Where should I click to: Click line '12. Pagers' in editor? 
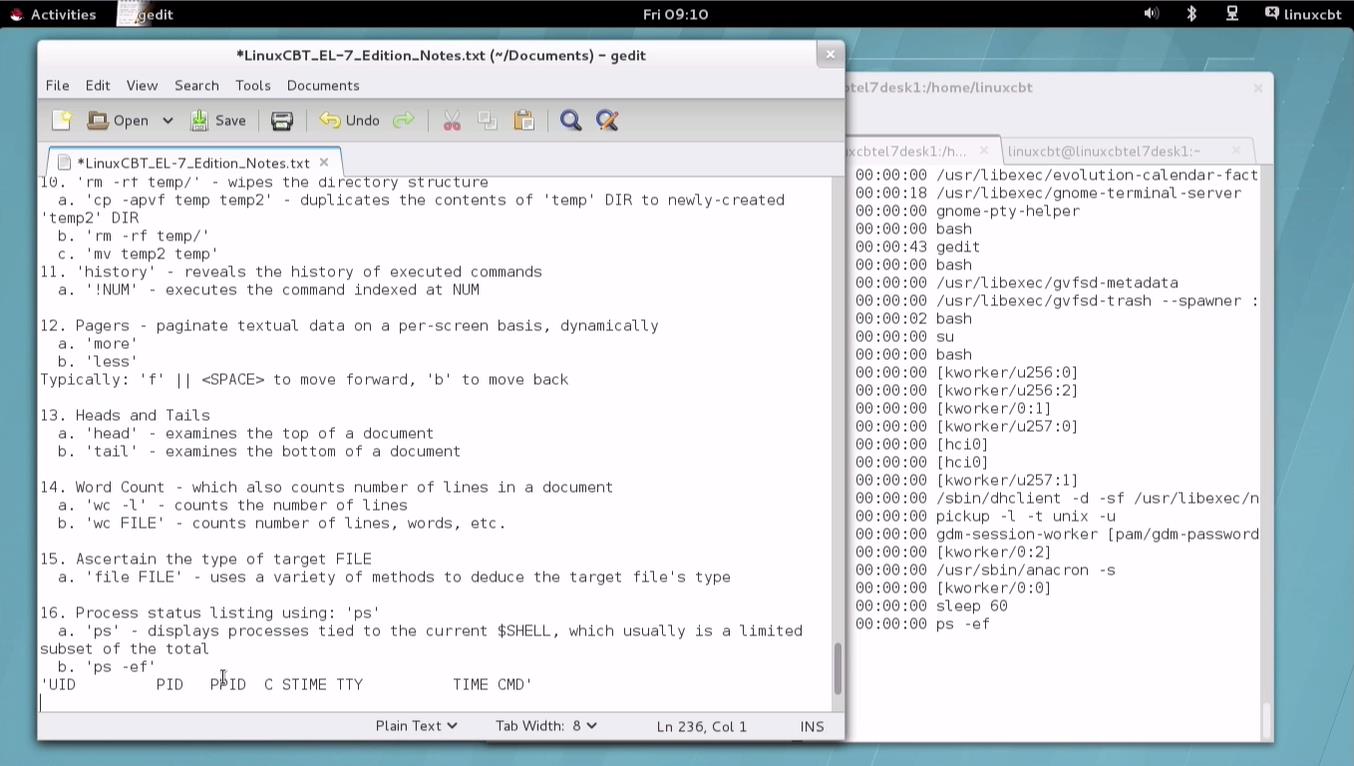349,326
